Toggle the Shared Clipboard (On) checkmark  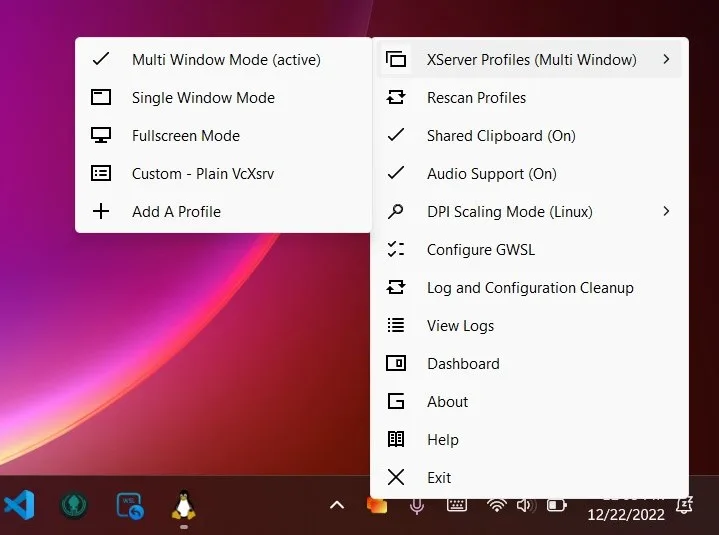click(x=396, y=135)
